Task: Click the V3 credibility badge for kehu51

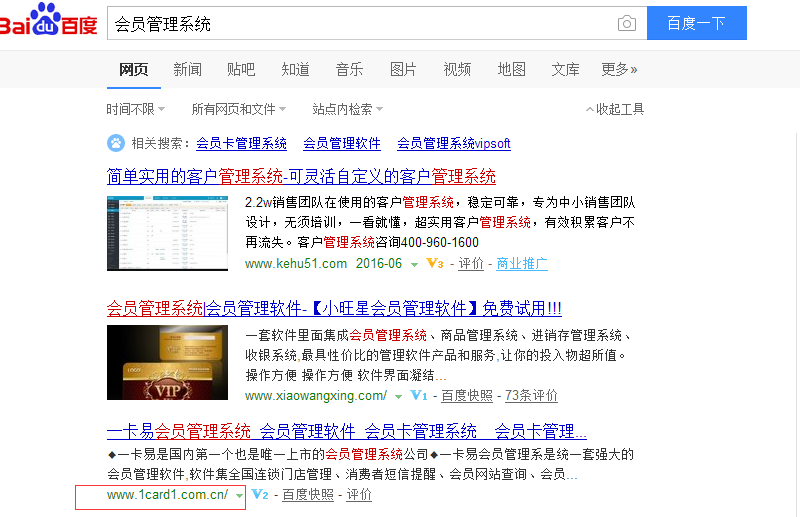Action: 435,263
